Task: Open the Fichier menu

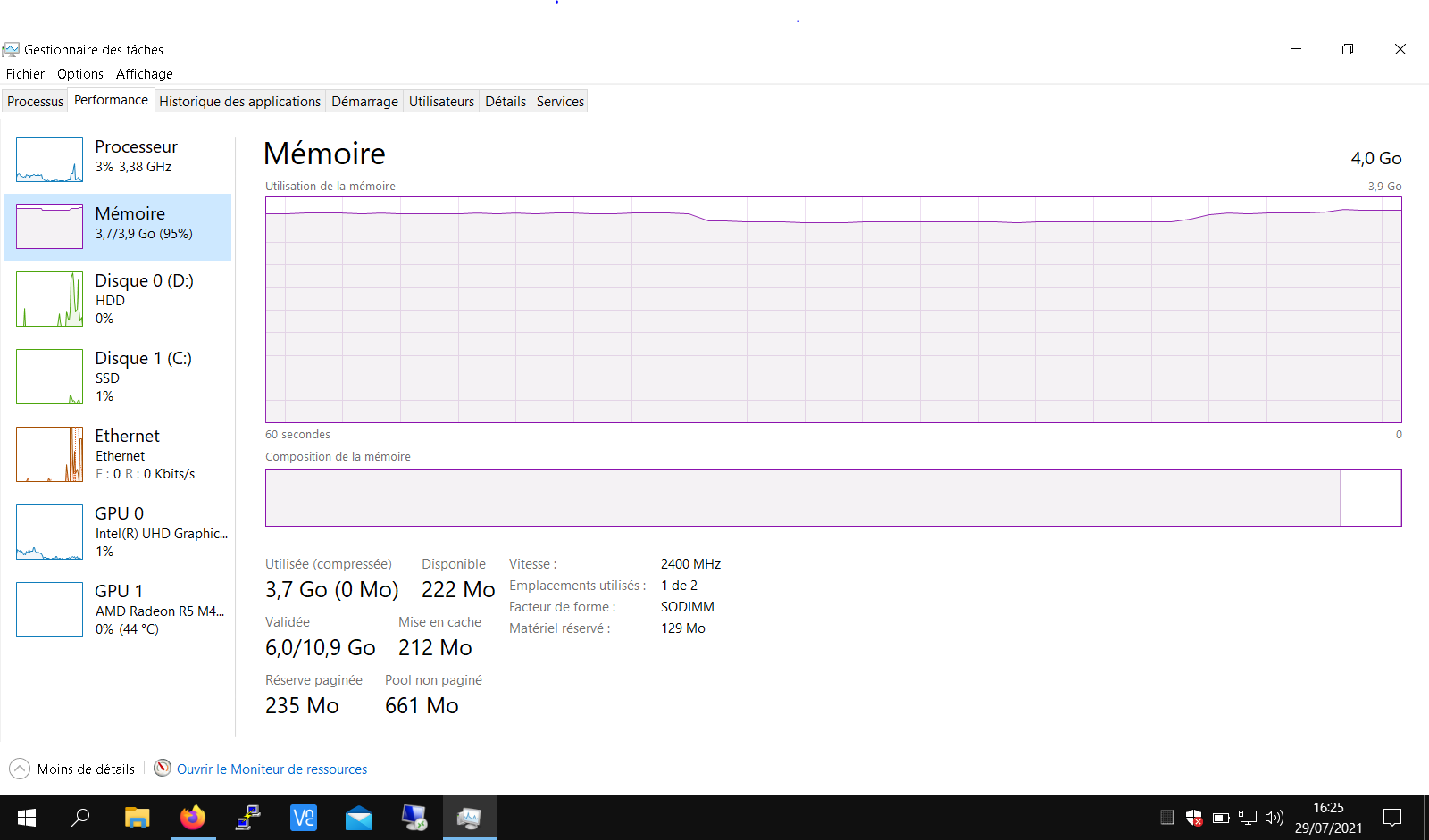Action: coord(25,74)
